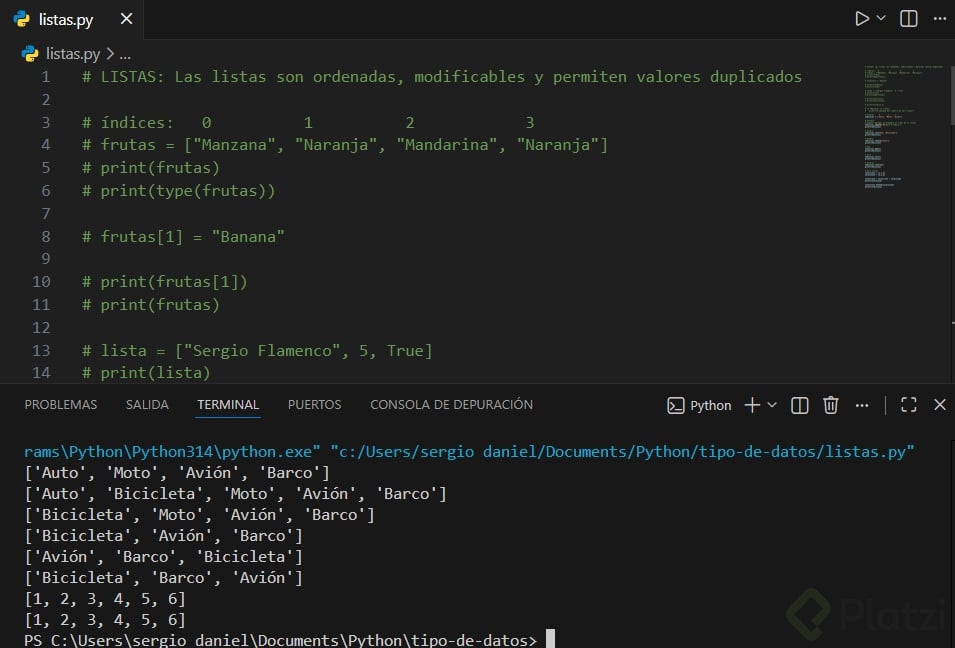Image resolution: width=955 pixels, height=648 pixels.
Task: Close the listas.py editor tab
Action: [125, 20]
